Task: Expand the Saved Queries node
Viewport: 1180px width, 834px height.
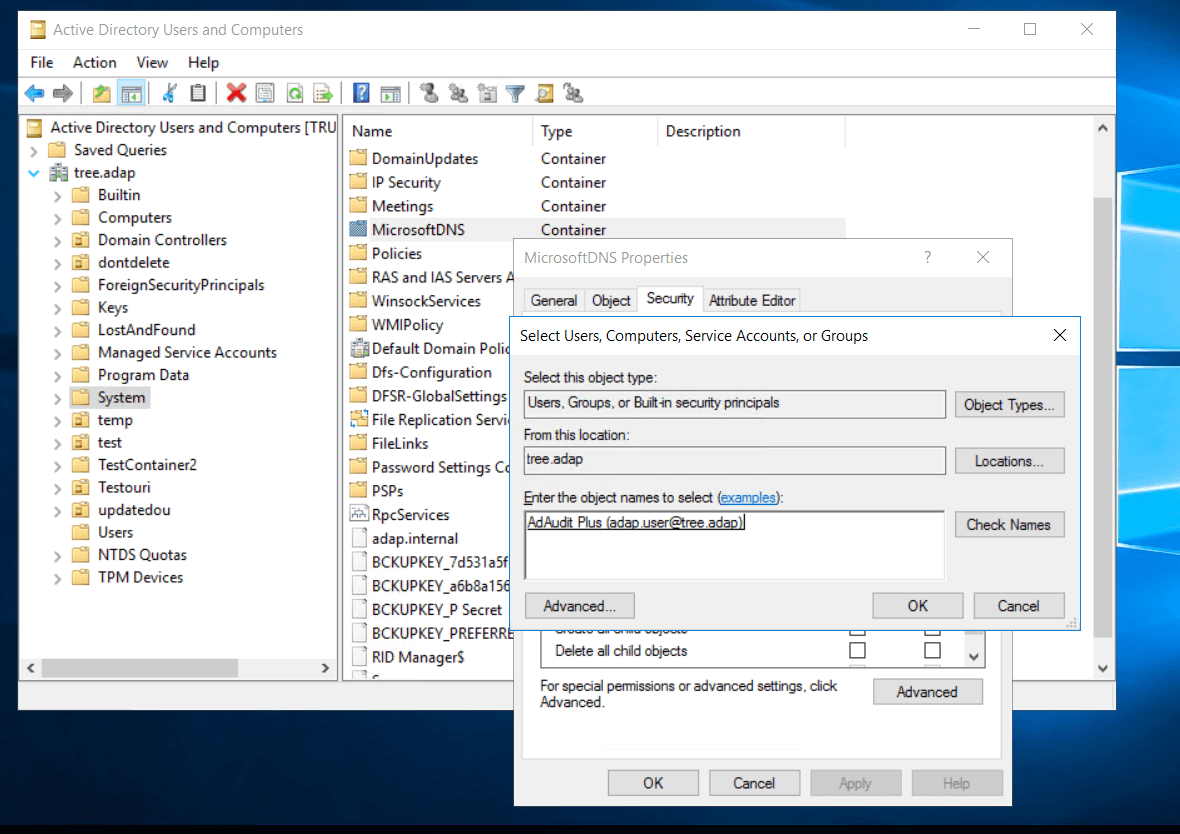Action: 34,151
